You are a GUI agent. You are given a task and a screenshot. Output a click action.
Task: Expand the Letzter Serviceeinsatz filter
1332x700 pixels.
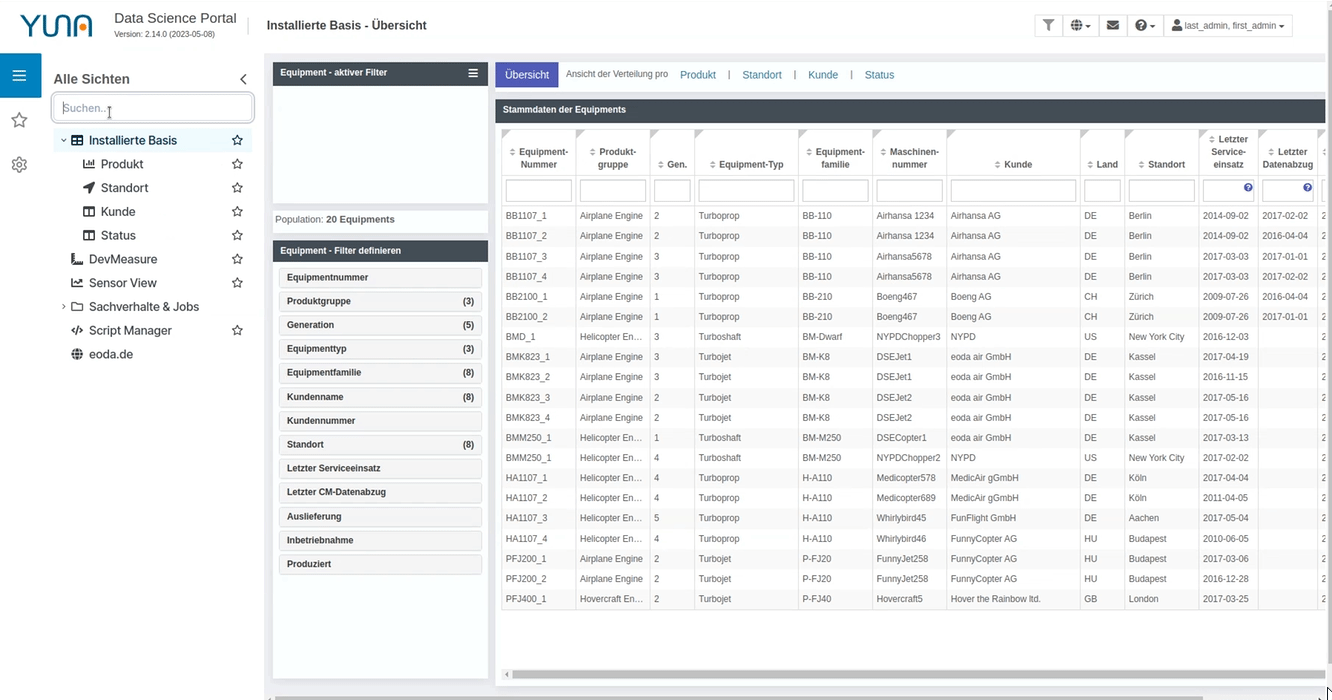pos(380,468)
